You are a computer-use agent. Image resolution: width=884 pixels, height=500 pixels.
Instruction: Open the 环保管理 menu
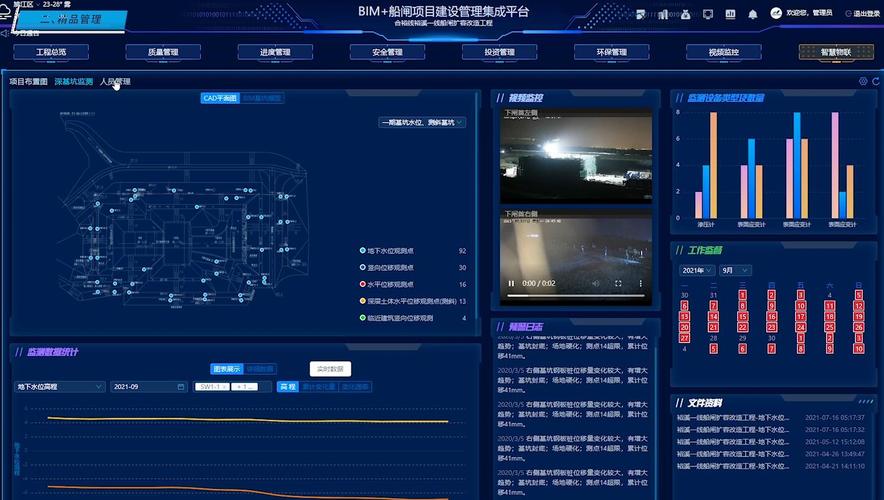(612, 52)
